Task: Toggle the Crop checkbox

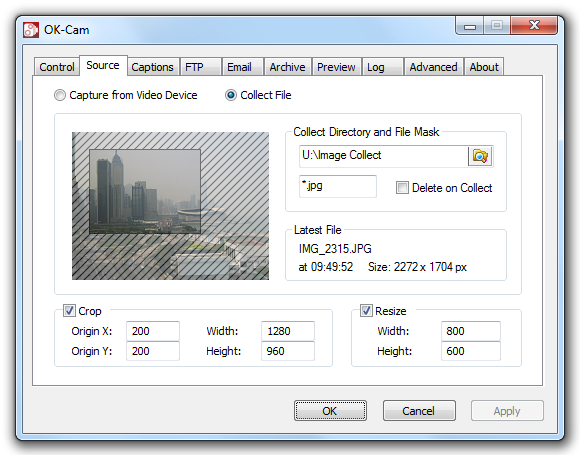Action: pos(69,310)
